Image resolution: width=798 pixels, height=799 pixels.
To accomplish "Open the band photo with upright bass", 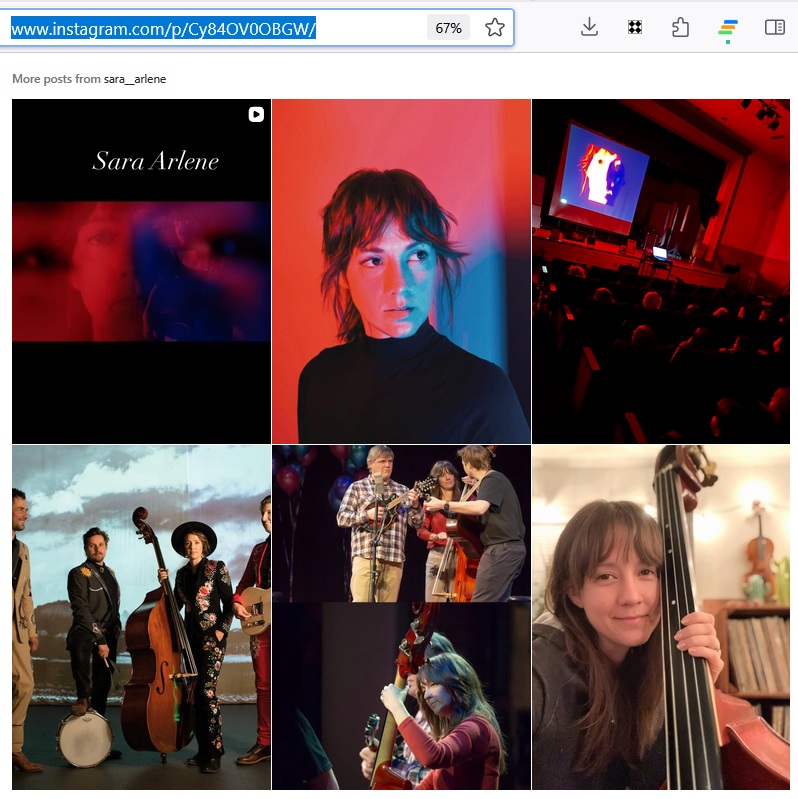I will [x=141, y=617].
